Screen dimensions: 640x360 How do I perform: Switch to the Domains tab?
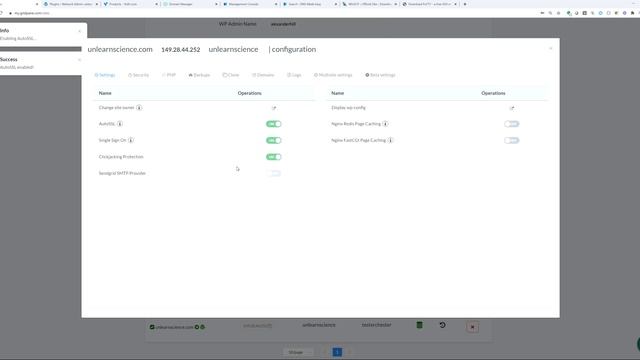(263, 75)
